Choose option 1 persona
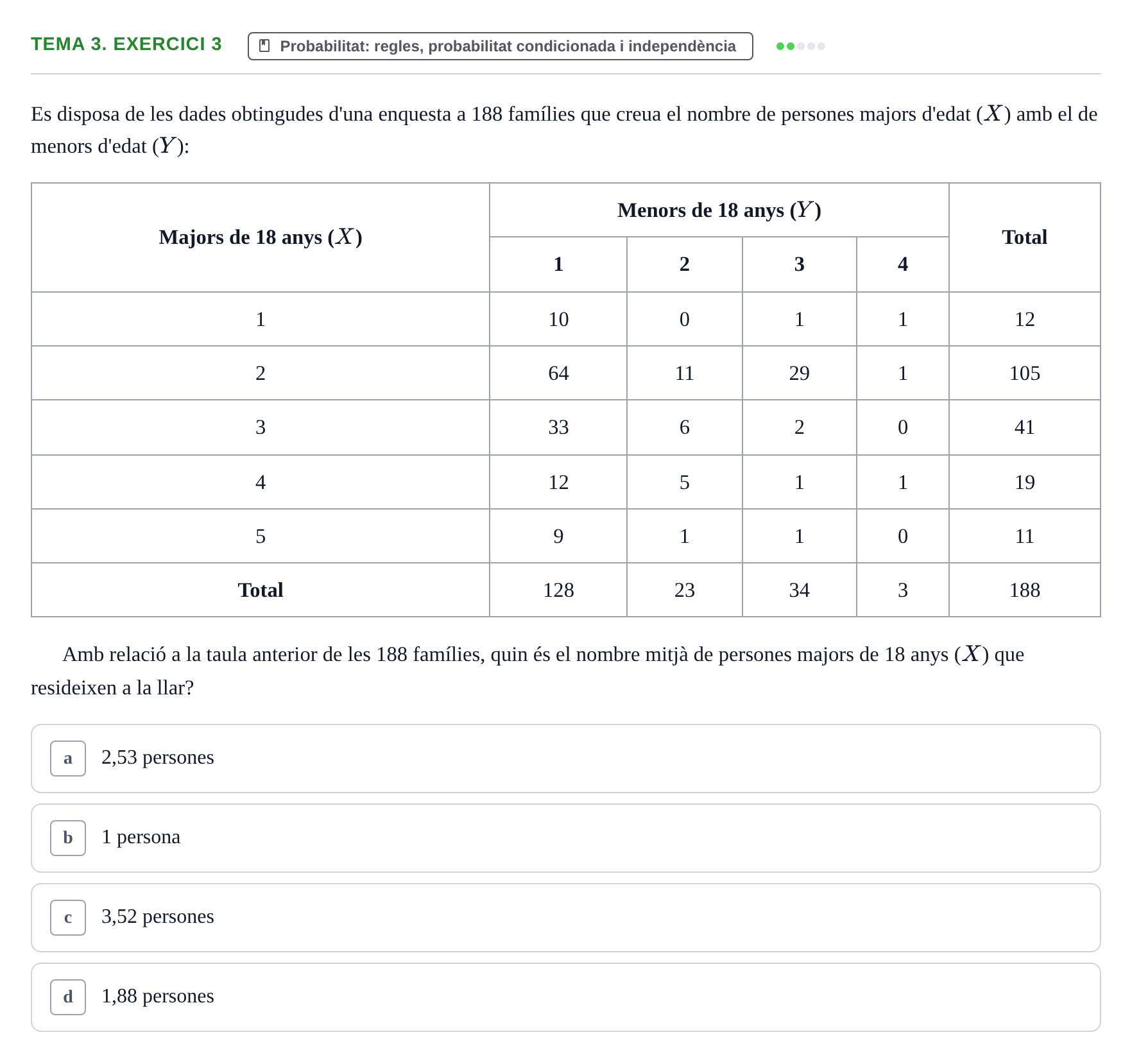This screenshot has height=1064, width=1132. point(566,838)
